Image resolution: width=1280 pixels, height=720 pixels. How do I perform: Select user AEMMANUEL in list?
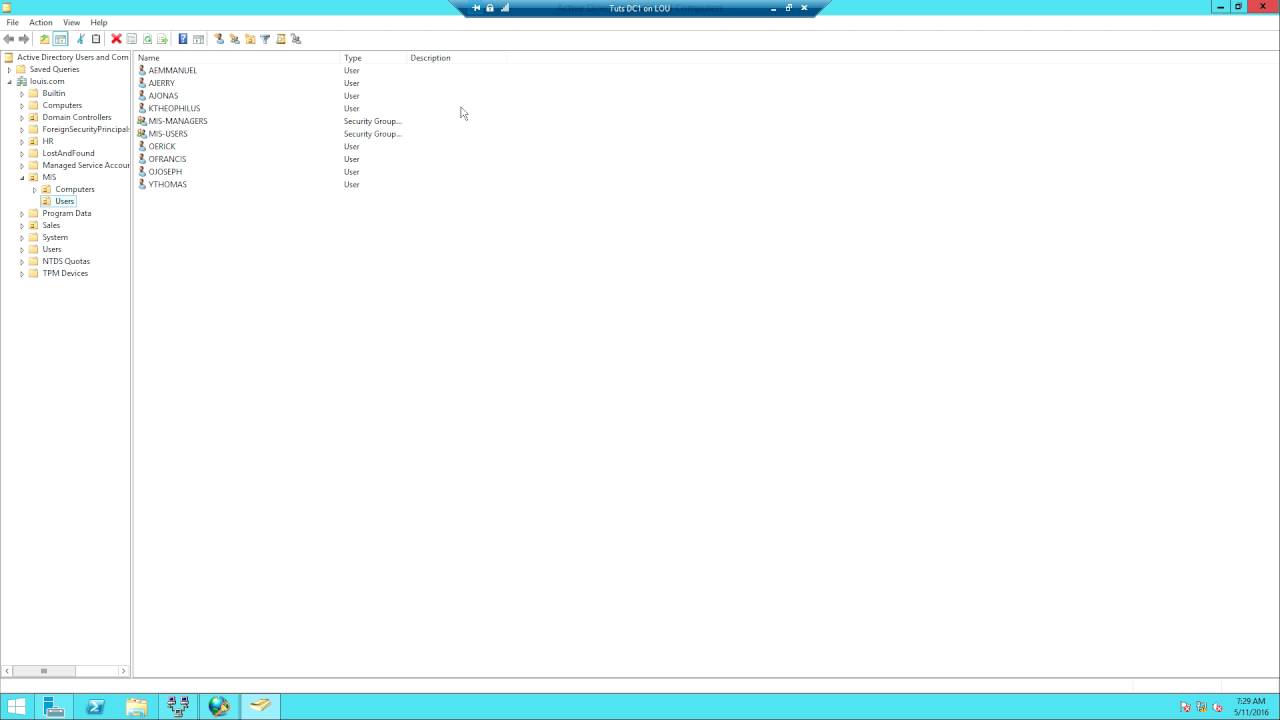(x=172, y=70)
